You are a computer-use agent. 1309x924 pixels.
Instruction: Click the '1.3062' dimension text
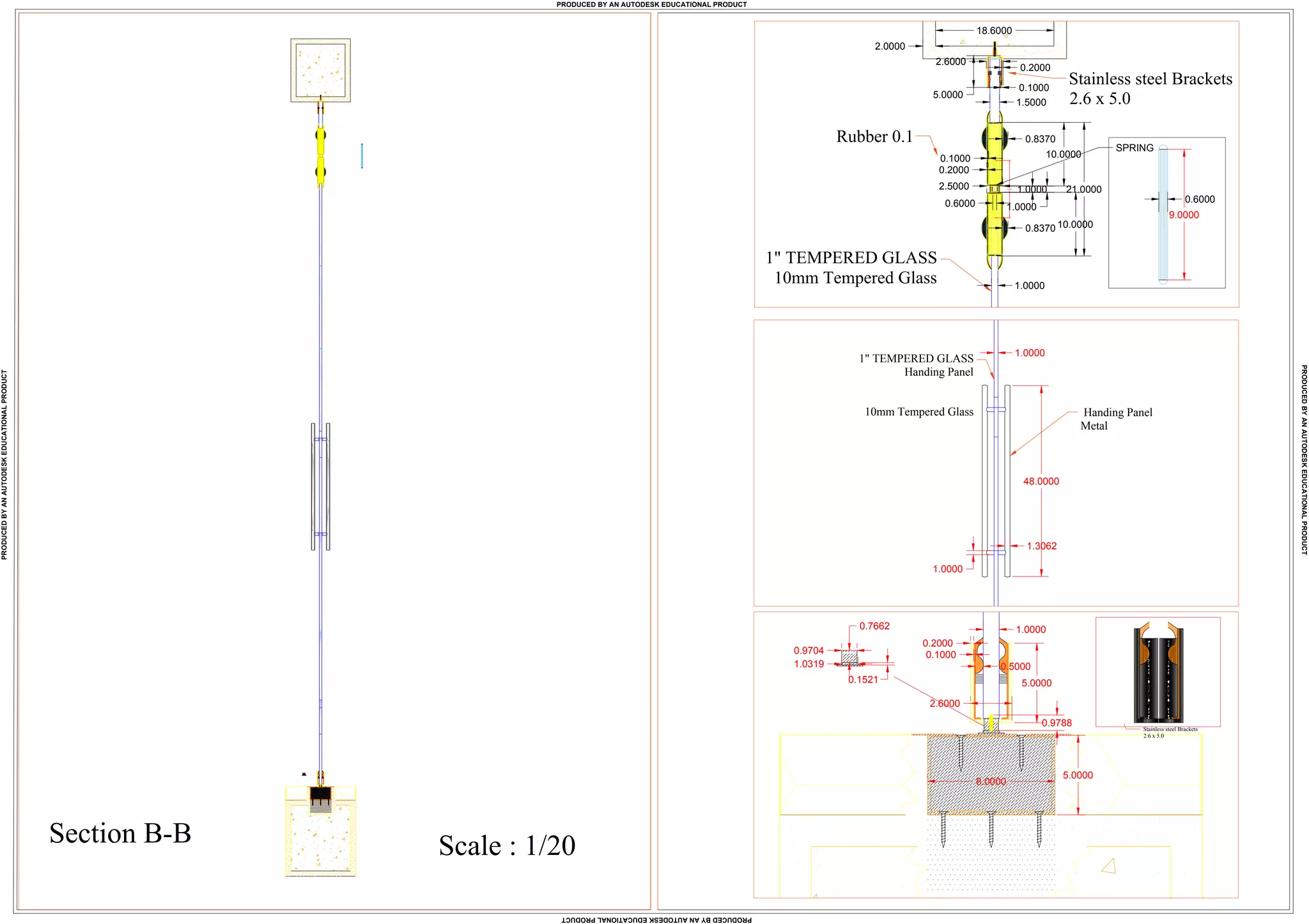[1042, 546]
